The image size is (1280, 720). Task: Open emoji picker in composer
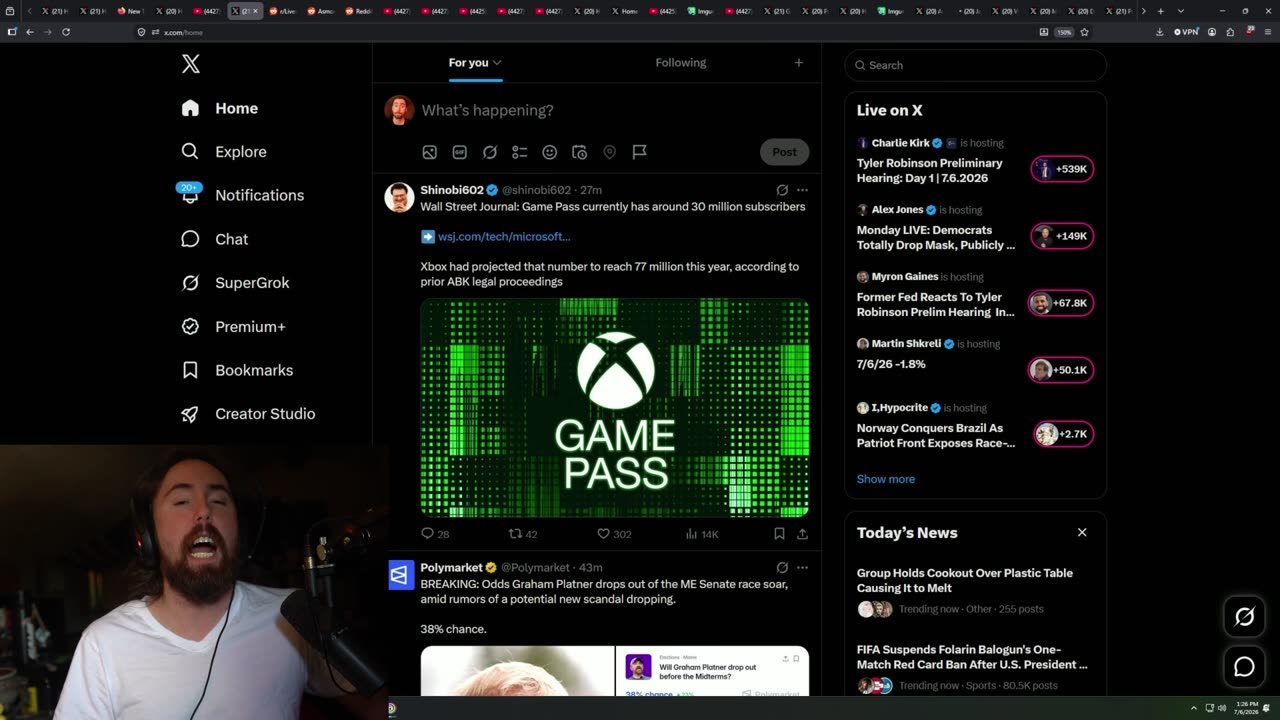point(549,152)
